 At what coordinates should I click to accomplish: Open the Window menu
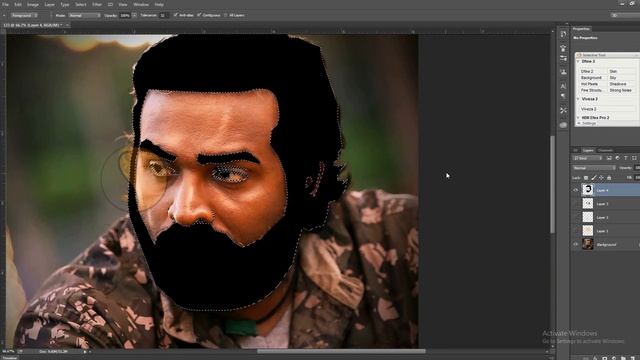pyautogui.click(x=141, y=4)
